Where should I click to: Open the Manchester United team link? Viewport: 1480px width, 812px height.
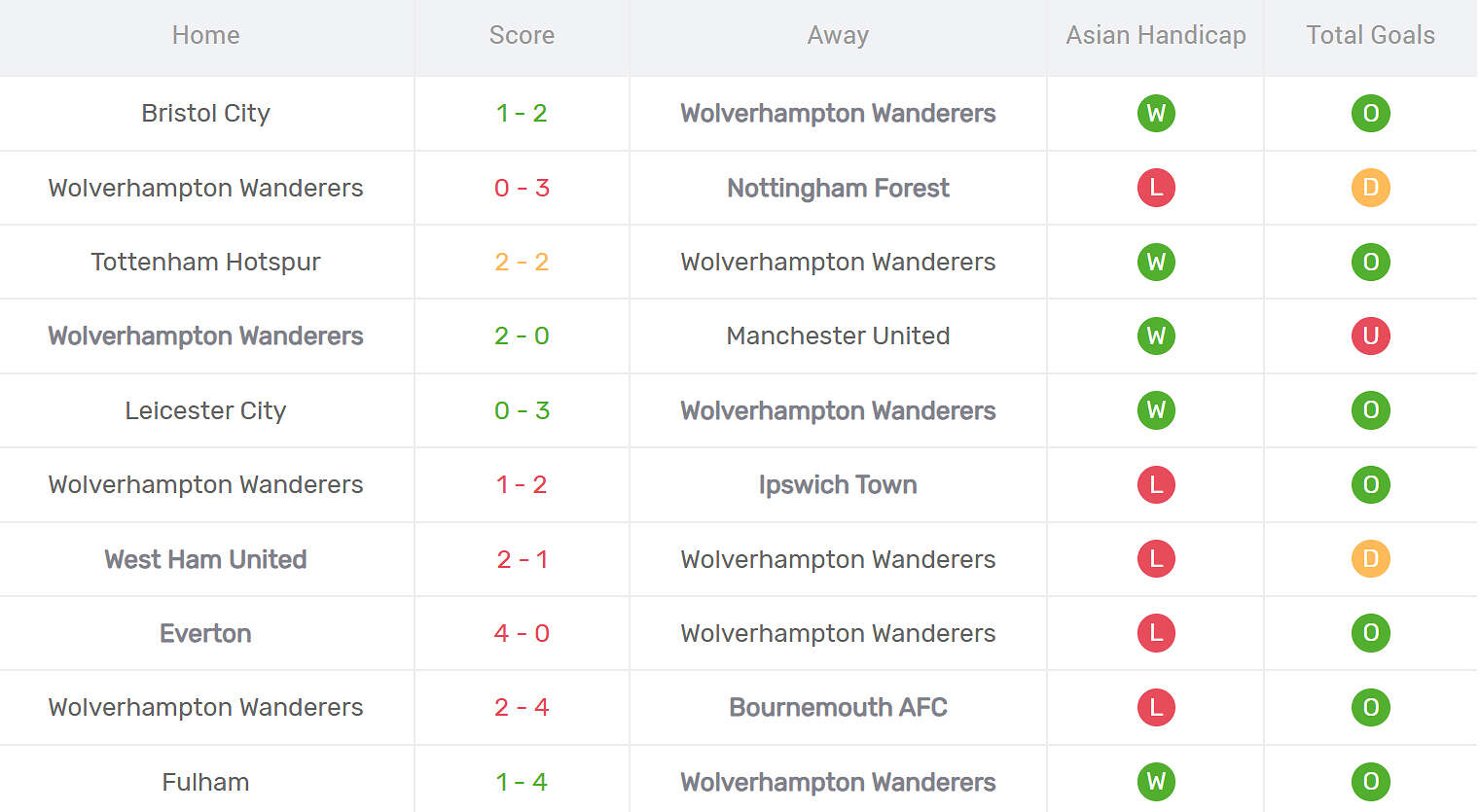click(838, 336)
